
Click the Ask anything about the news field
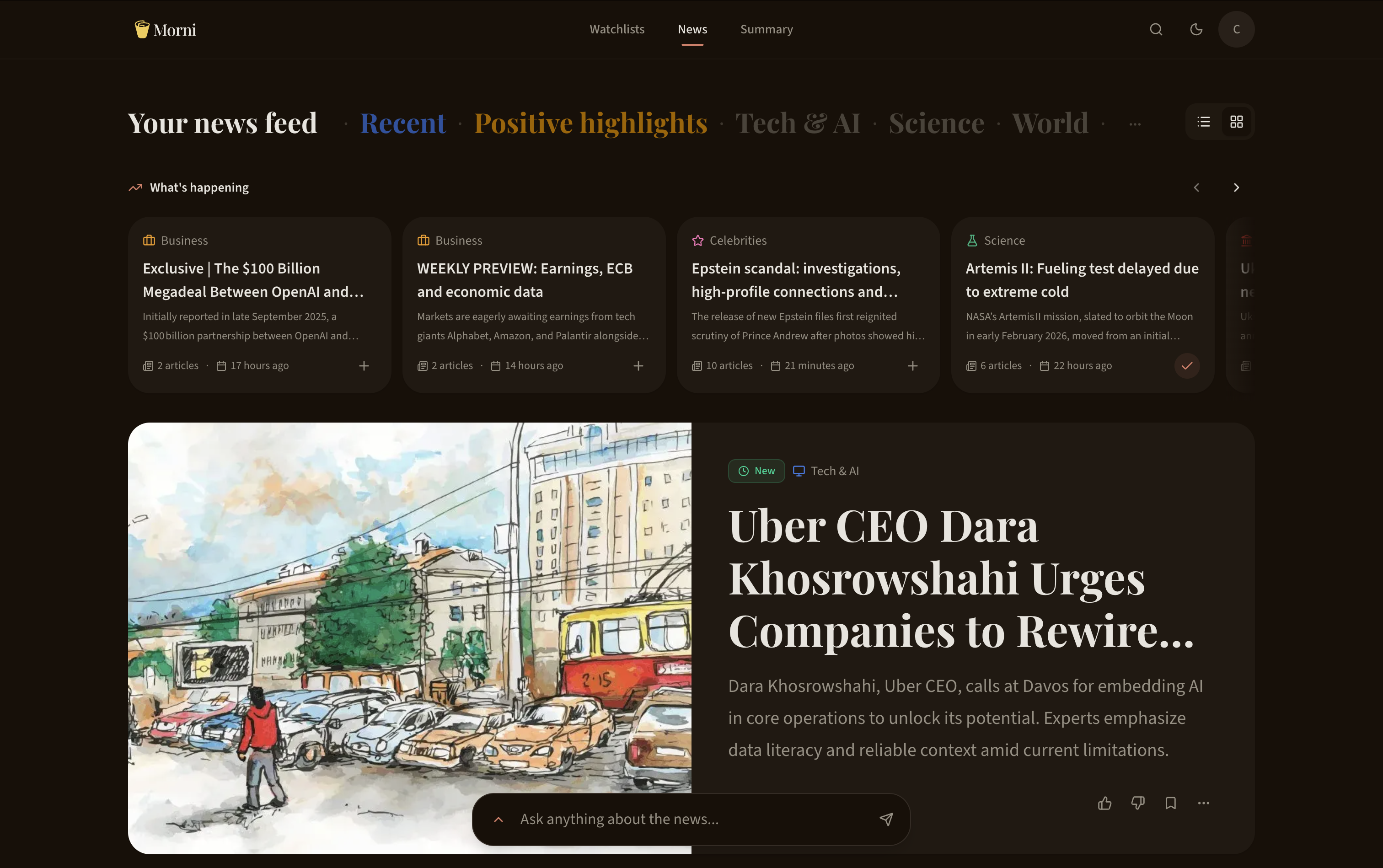click(692, 819)
